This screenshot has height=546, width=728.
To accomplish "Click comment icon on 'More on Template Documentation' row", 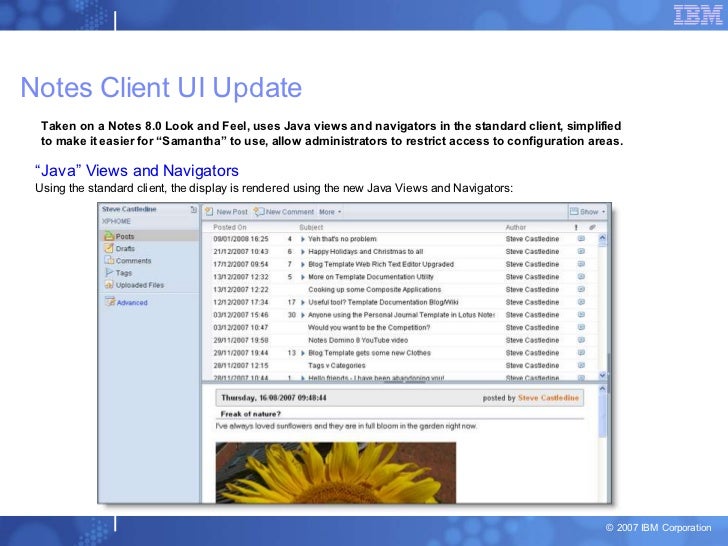I will point(581,277).
